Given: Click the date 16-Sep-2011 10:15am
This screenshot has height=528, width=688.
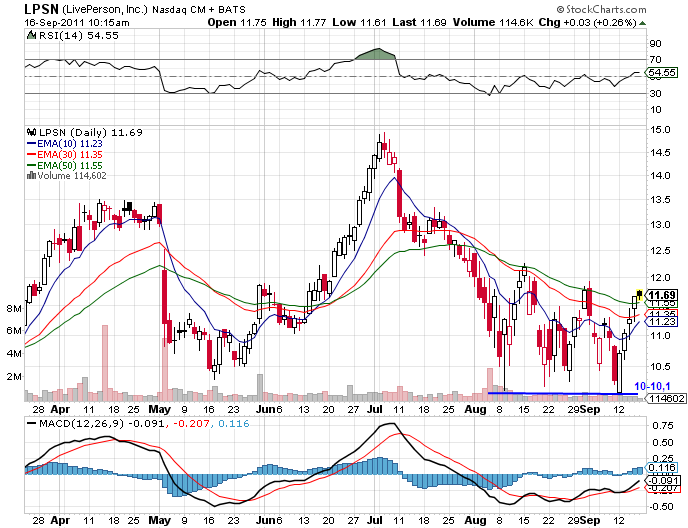Looking at the screenshot, I should 77,22.
